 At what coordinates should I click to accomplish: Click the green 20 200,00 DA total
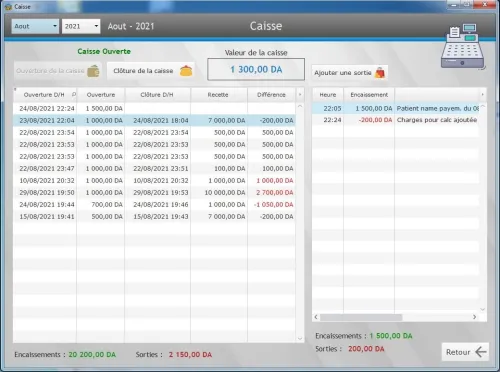coord(92,355)
